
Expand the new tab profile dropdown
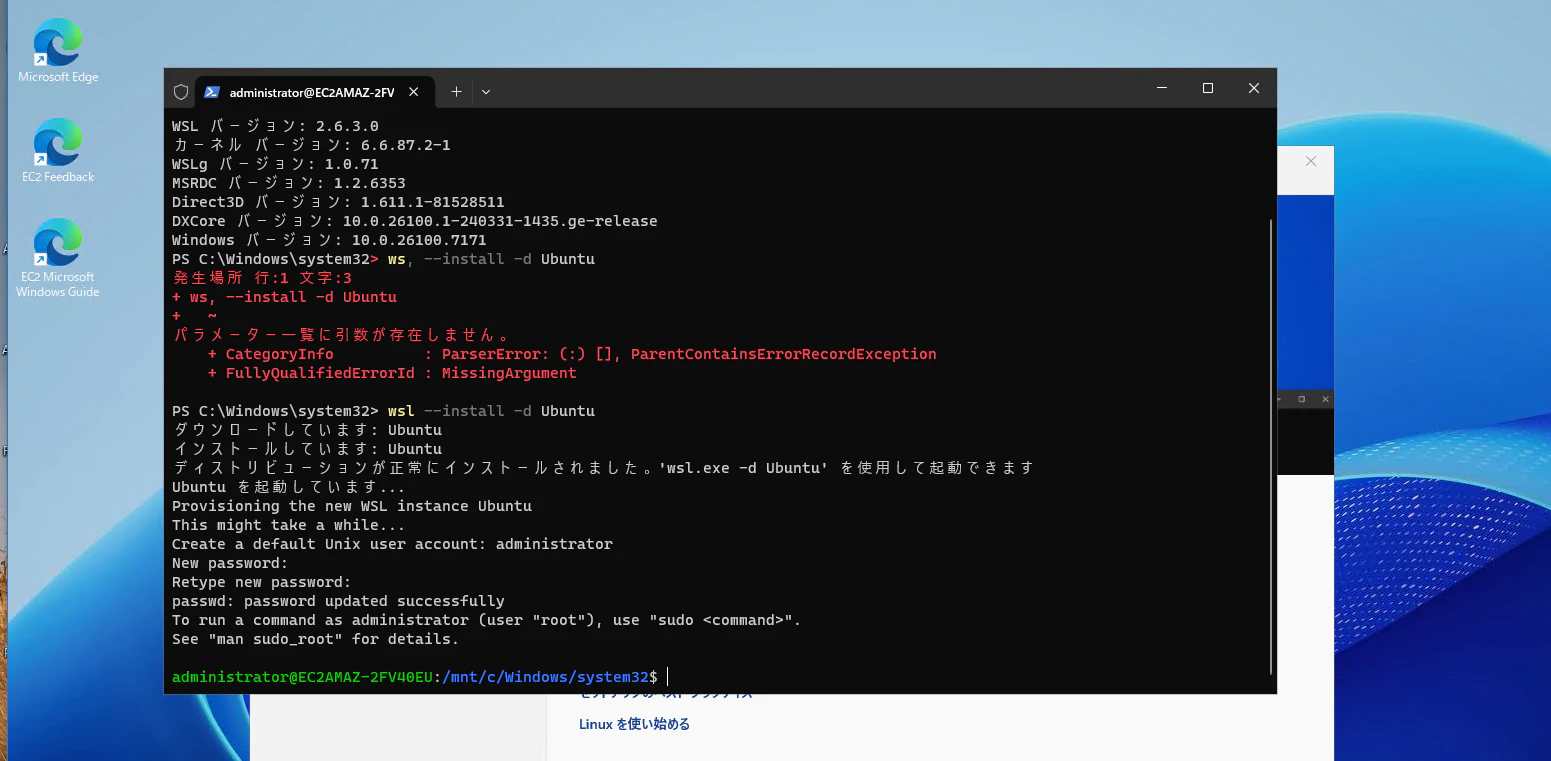[x=486, y=92]
